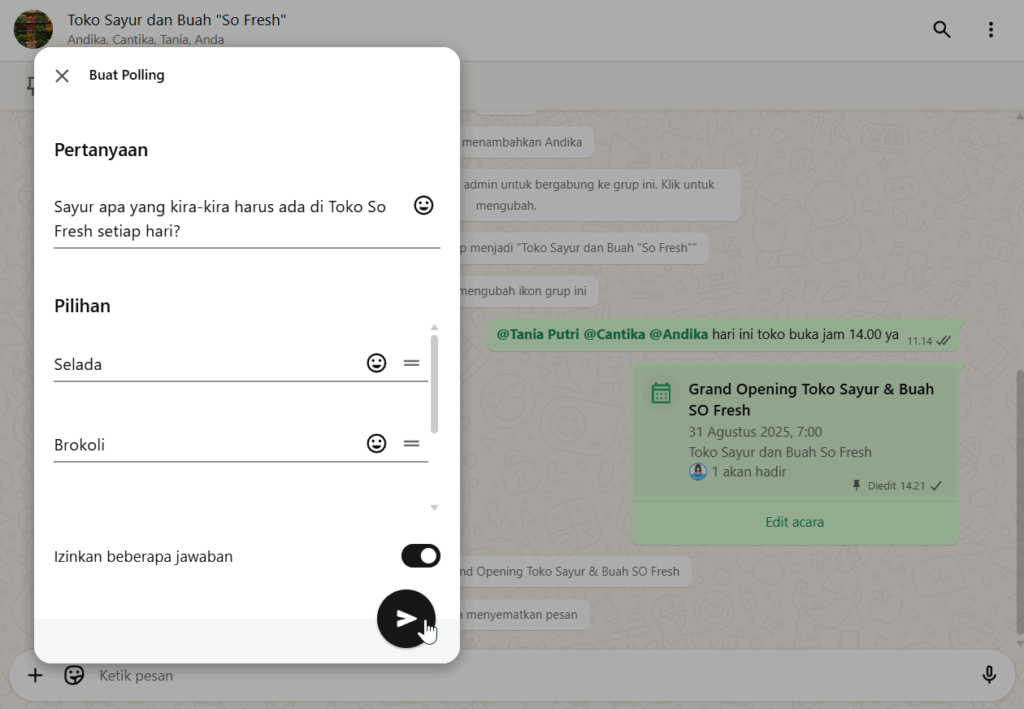Close the Buat Polling dialog
The height and width of the screenshot is (709, 1024).
62,76
